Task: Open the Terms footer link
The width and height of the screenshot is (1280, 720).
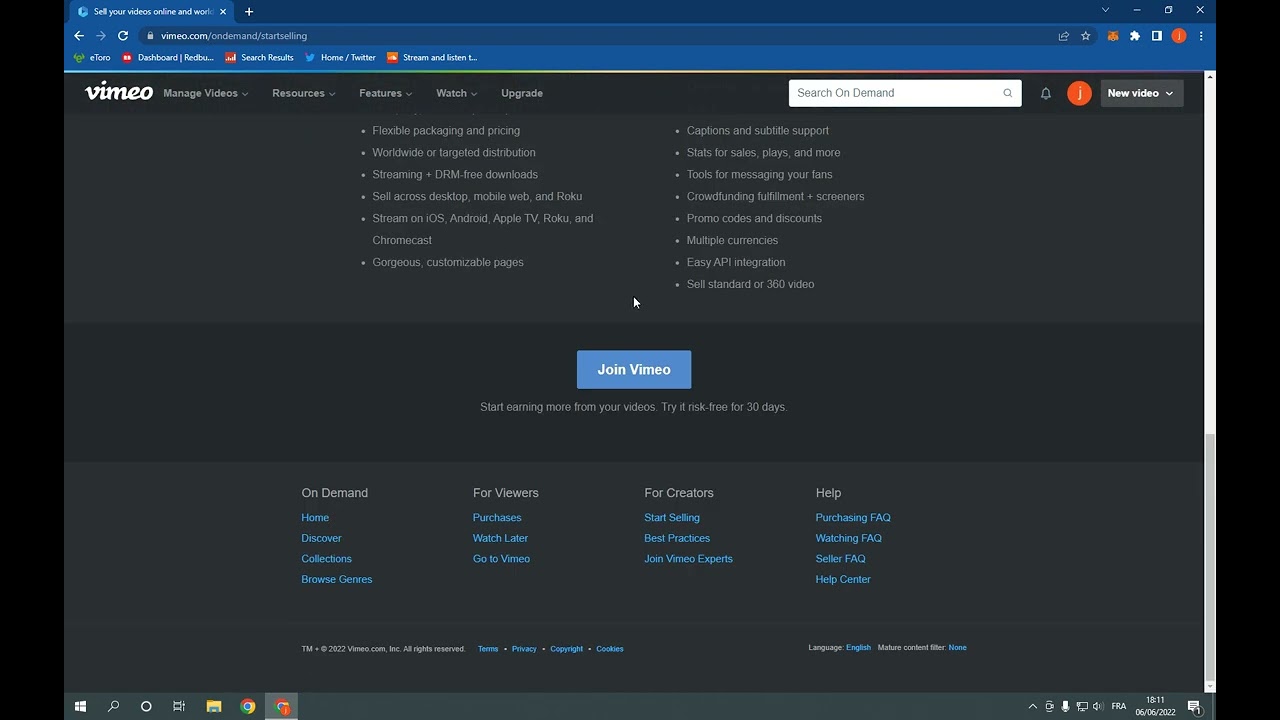Action: click(x=488, y=649)
